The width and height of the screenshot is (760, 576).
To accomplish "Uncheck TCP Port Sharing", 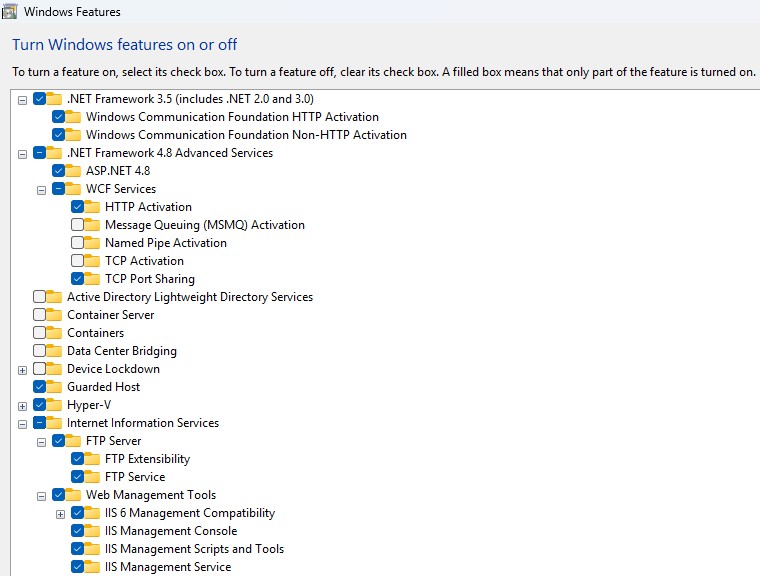I will point(77,278).
